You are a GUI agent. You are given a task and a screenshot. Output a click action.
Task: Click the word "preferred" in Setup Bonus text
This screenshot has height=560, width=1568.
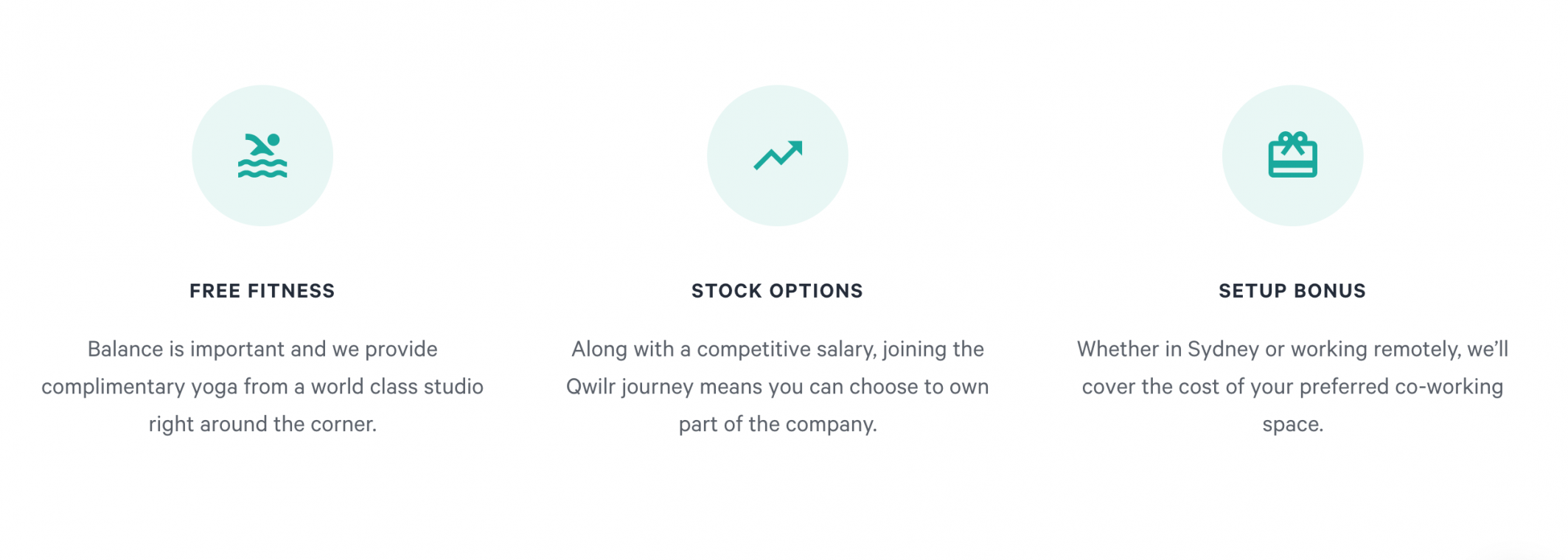tap(1344, 388)
